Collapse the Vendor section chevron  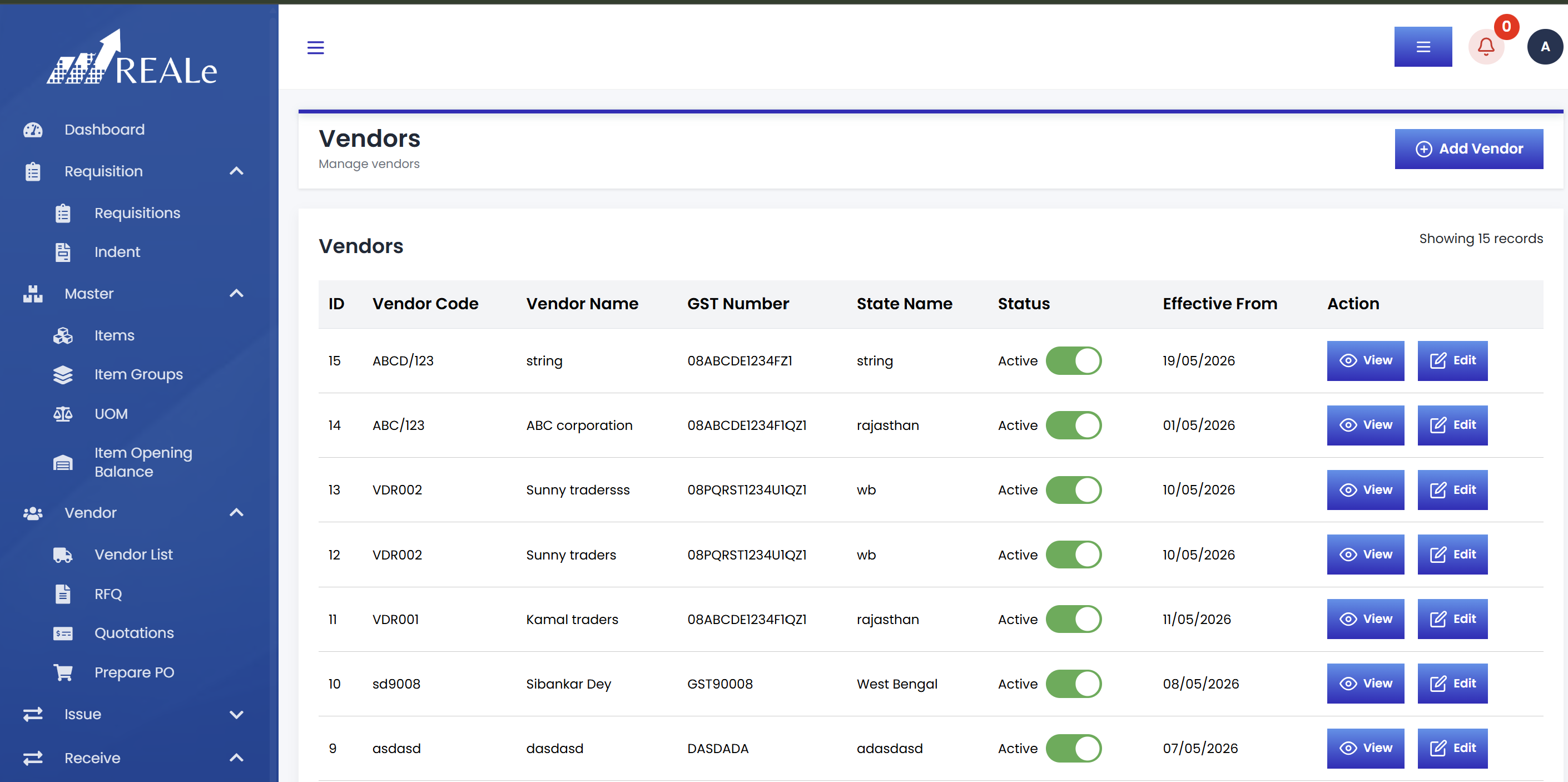236,513
